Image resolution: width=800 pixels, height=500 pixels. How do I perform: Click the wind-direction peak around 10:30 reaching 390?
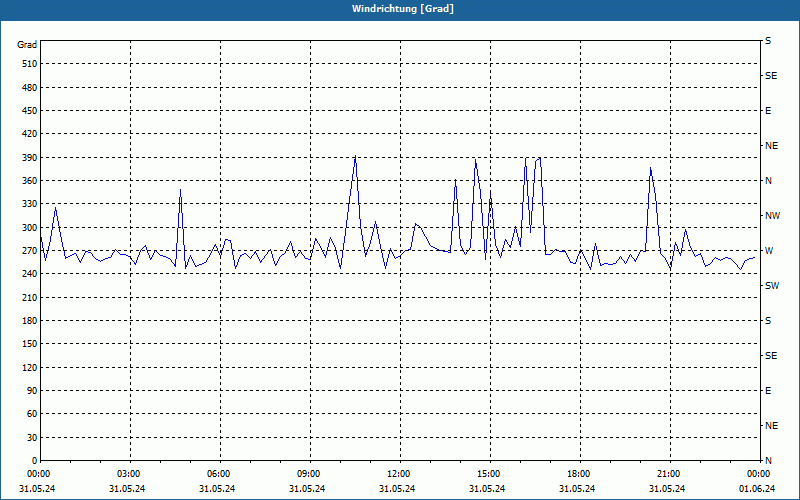(x=355, y=156)
